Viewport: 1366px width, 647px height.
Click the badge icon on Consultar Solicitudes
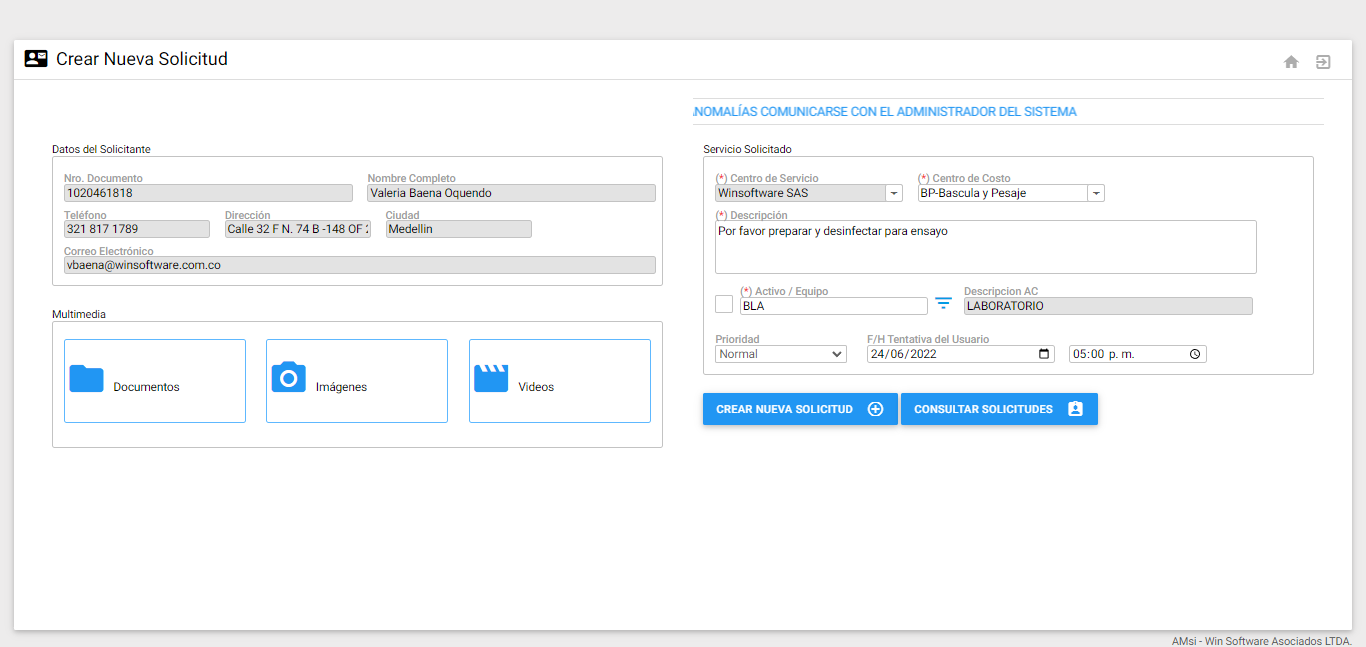coord(1075,409)
